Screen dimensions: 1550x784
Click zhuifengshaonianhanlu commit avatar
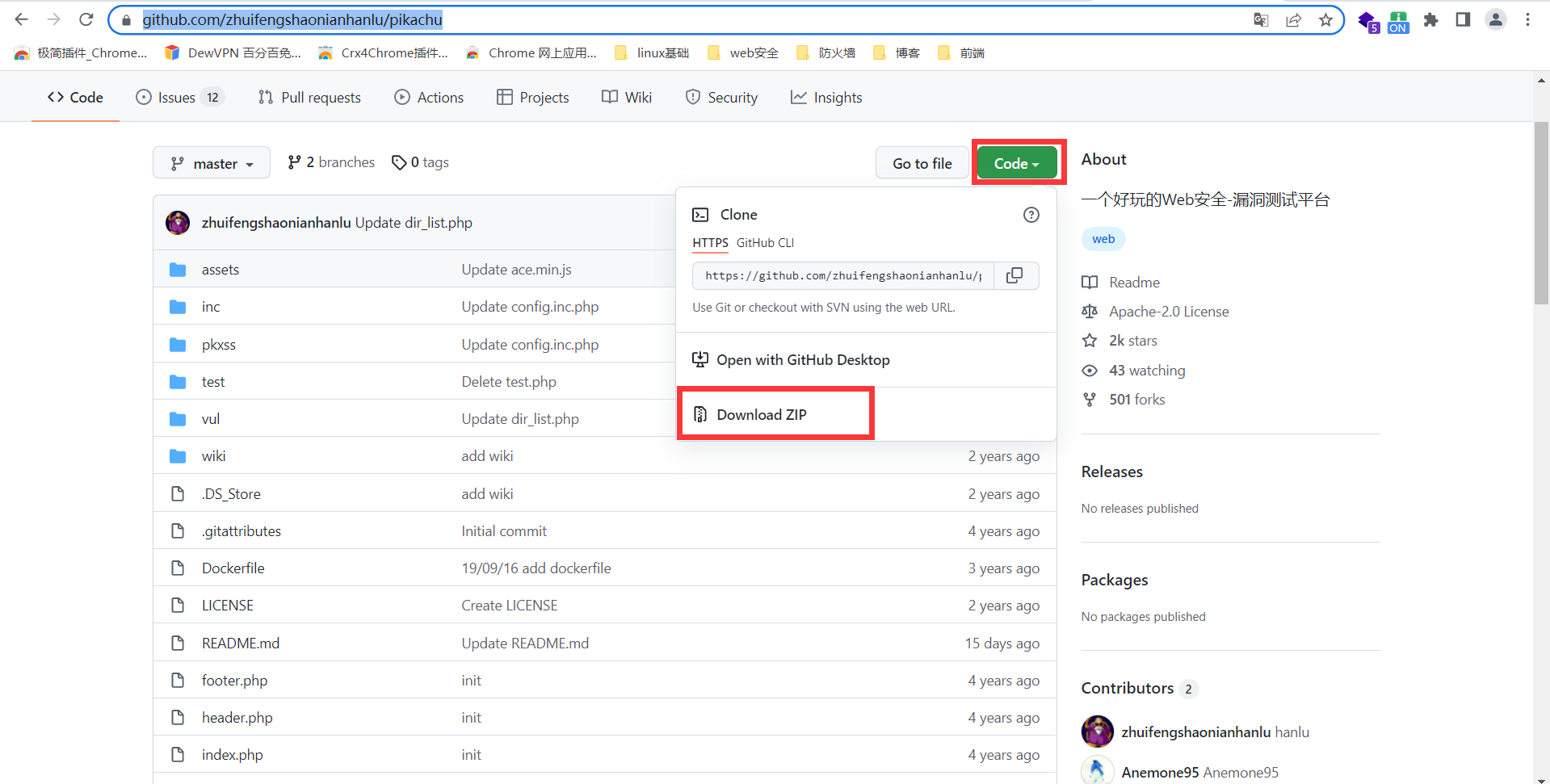click(x=178, y=223)
